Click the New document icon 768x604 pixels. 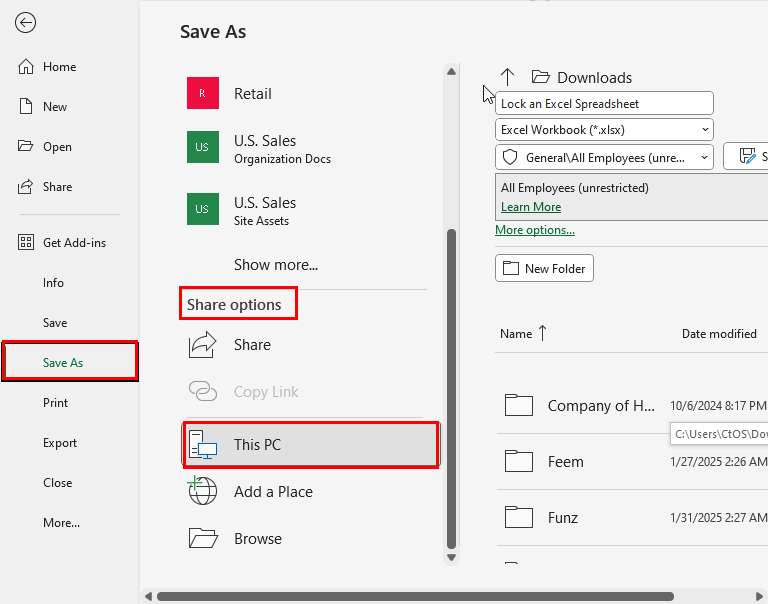pos(25,106)
